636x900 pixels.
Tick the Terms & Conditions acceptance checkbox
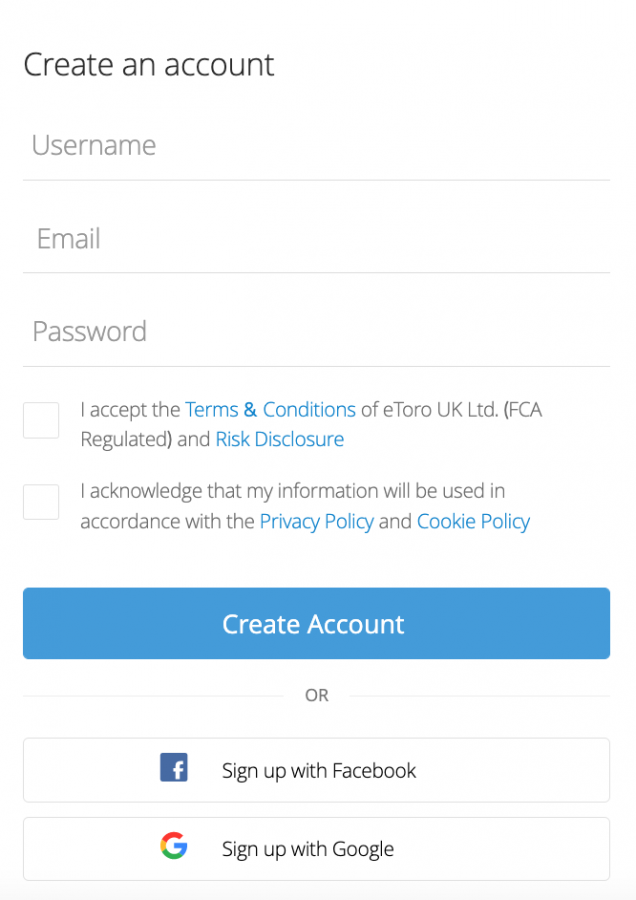(41, 420)
